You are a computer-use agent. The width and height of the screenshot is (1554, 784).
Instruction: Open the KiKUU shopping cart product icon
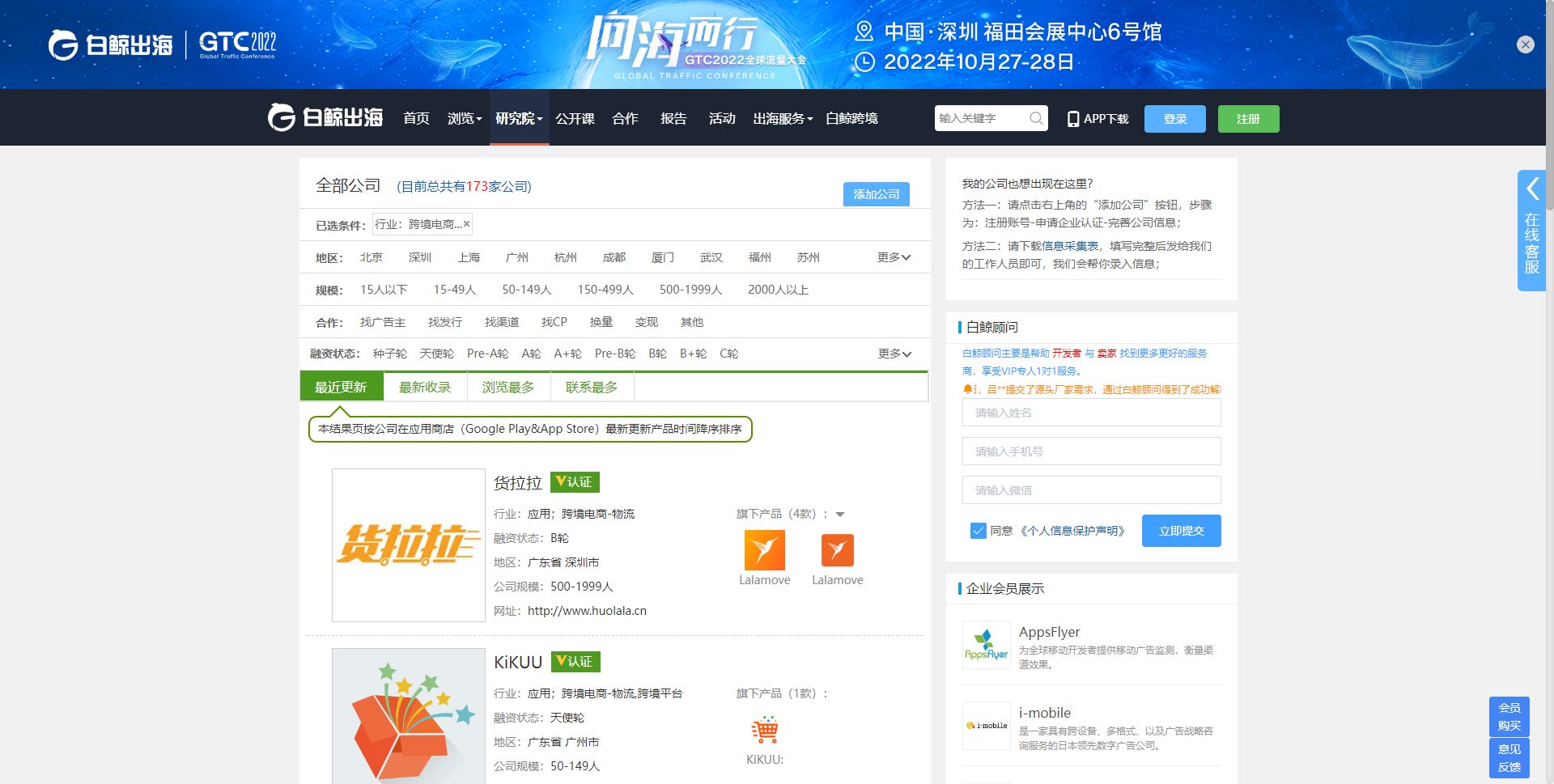point(765,730)
